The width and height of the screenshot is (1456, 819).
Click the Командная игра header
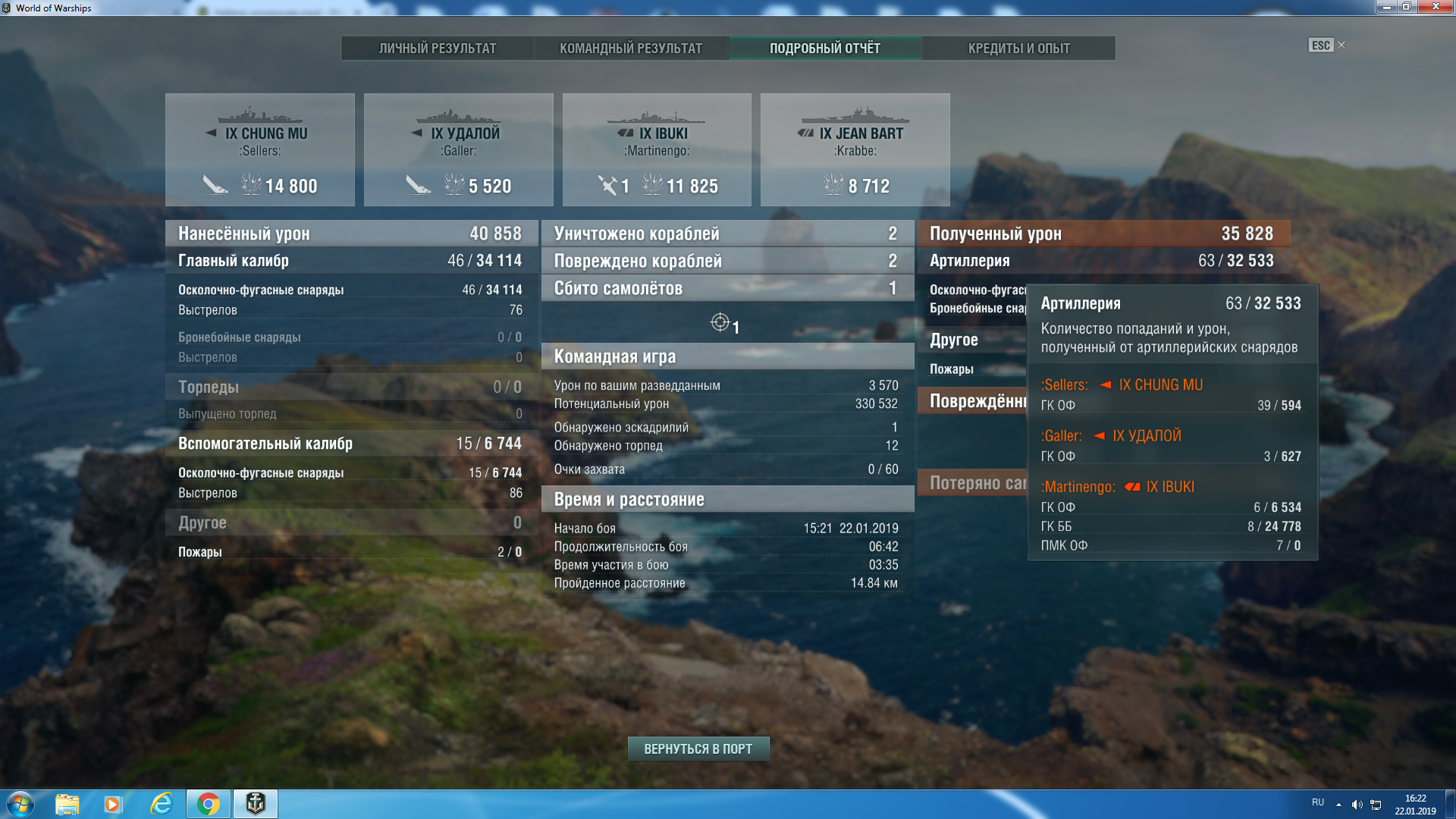click(x=727, y=356)
